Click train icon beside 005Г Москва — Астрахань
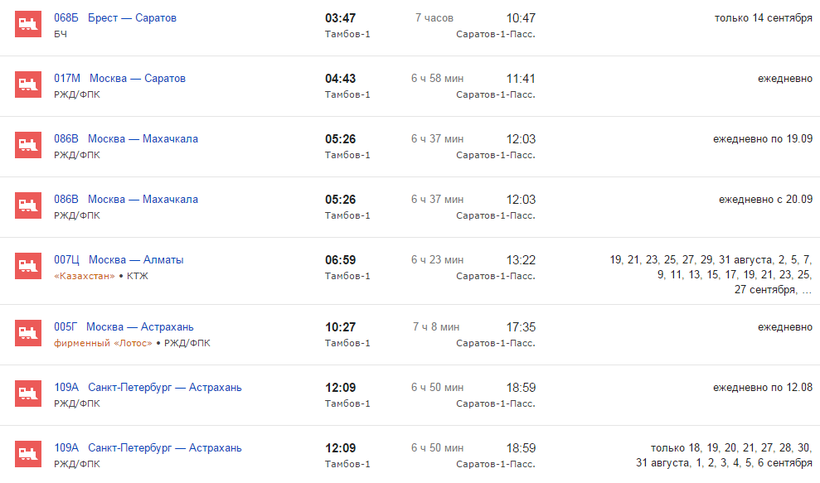This screenshot has height=483, width=820. coord(27,333)
